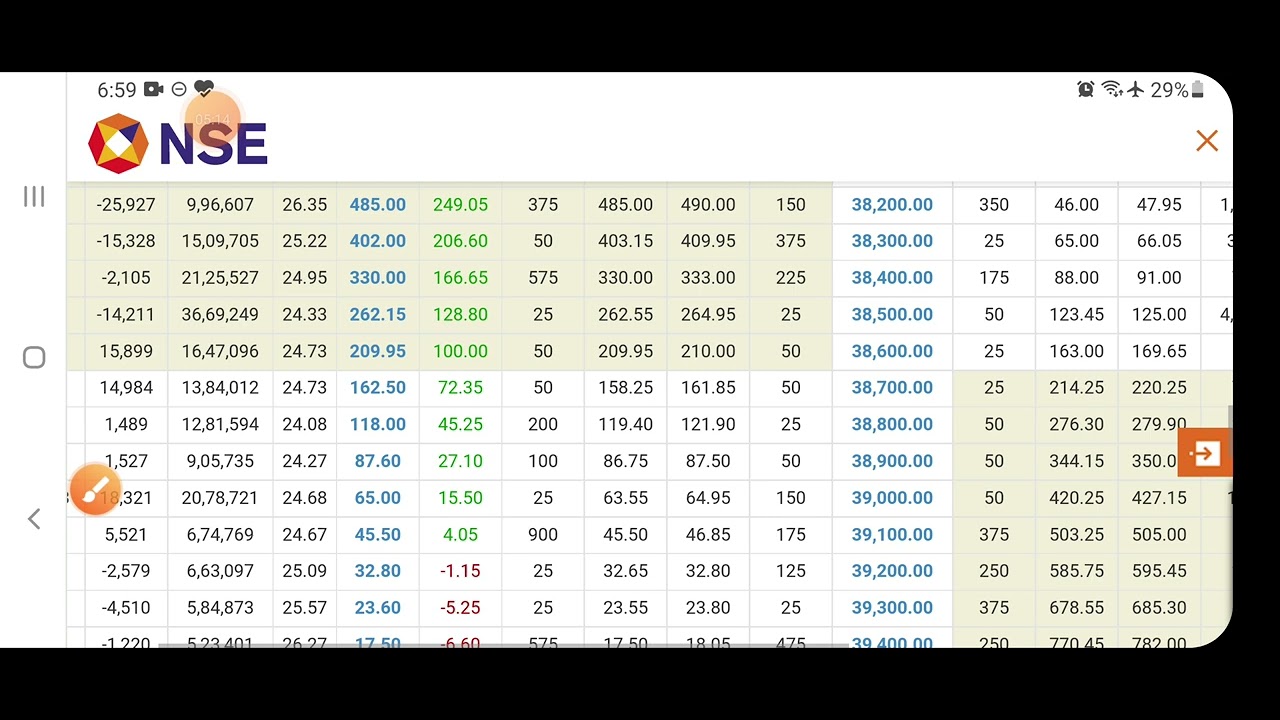1280x720 pixels.
Task: Click call LTP 118.00
Action: pyautogui.click(x=378, y=424)
